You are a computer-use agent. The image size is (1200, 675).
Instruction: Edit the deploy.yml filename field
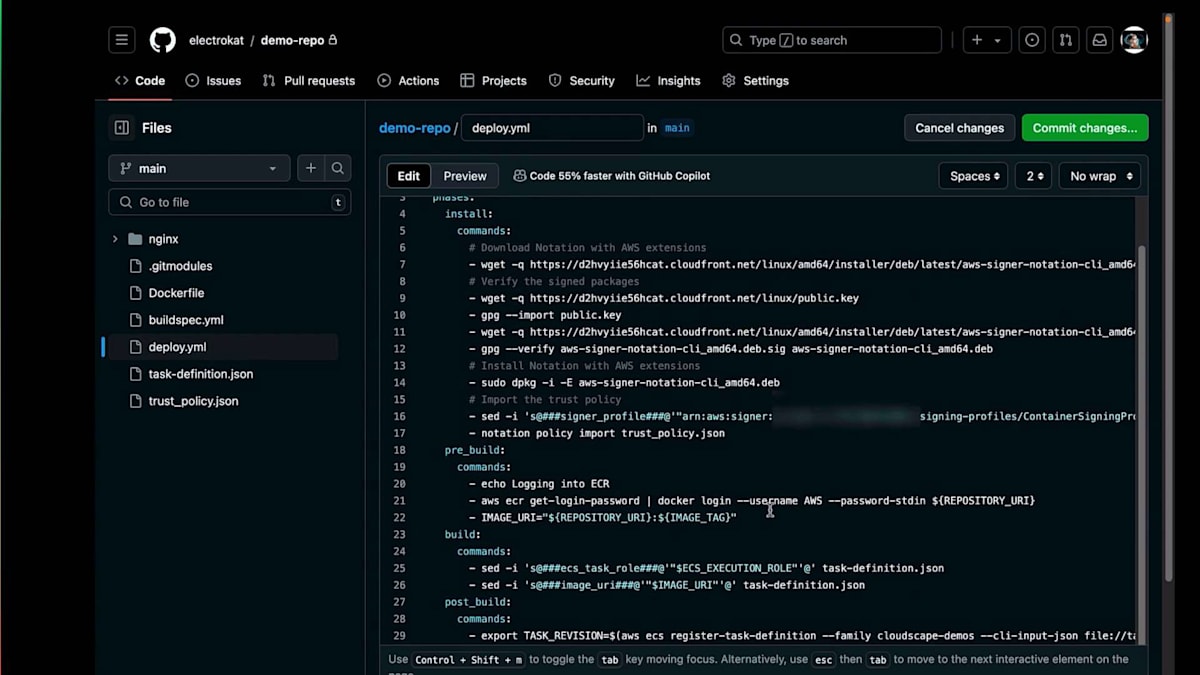pyautogui.click(x=552, y=128)
